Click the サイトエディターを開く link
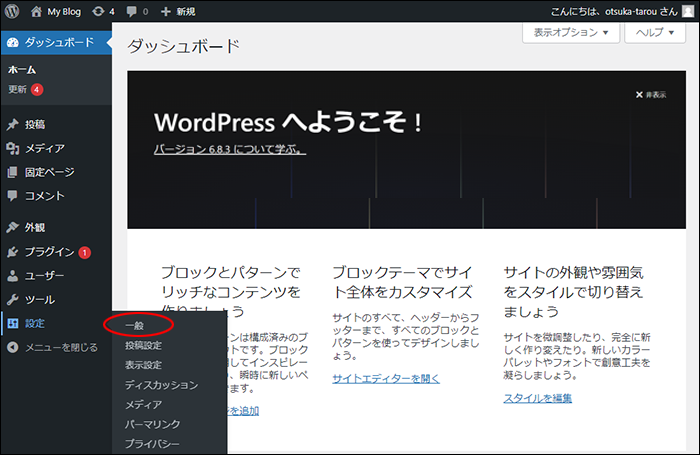This screenshot has width=700, height=455. click(386, 378)
